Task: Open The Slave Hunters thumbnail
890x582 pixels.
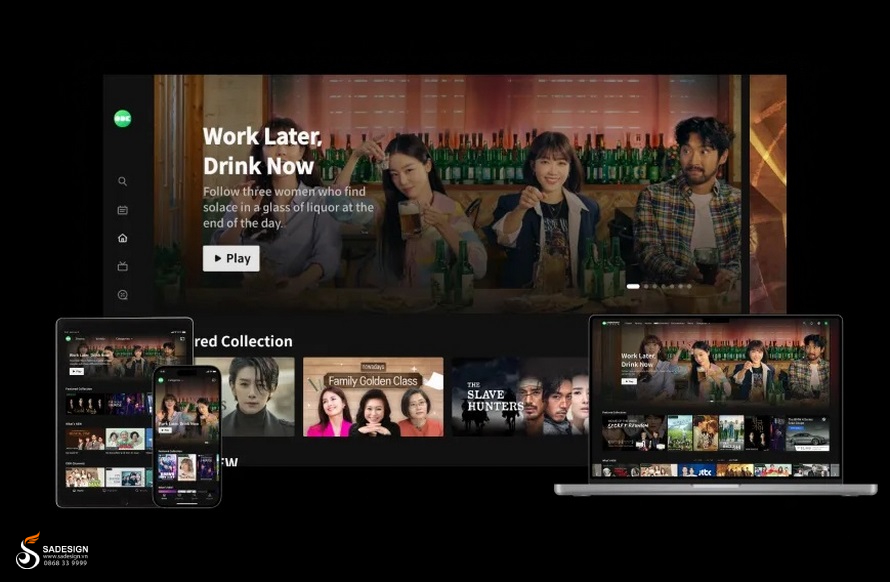Action: coord(520,397)
